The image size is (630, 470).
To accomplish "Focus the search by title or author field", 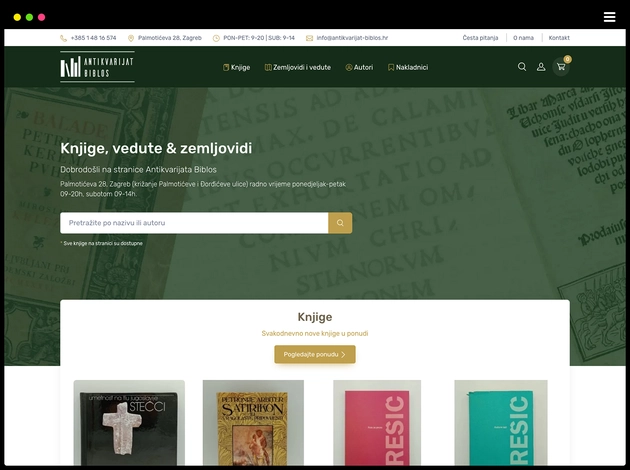I will (x=194, y=223).
